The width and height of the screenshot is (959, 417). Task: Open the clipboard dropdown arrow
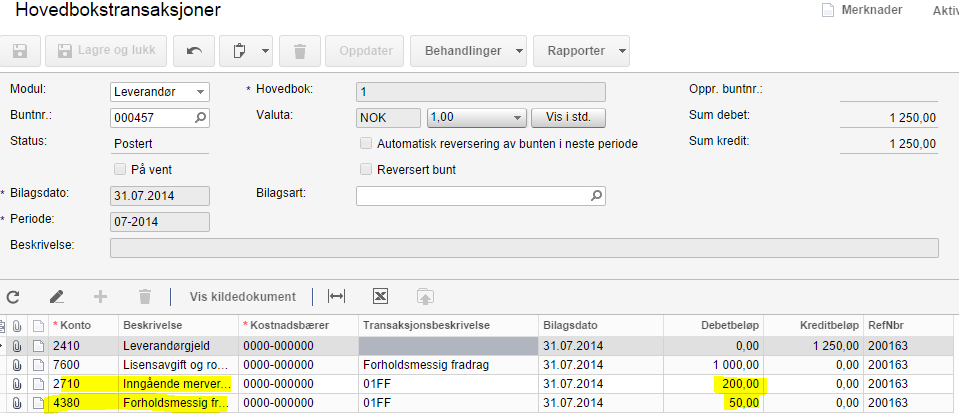point(265,50)
